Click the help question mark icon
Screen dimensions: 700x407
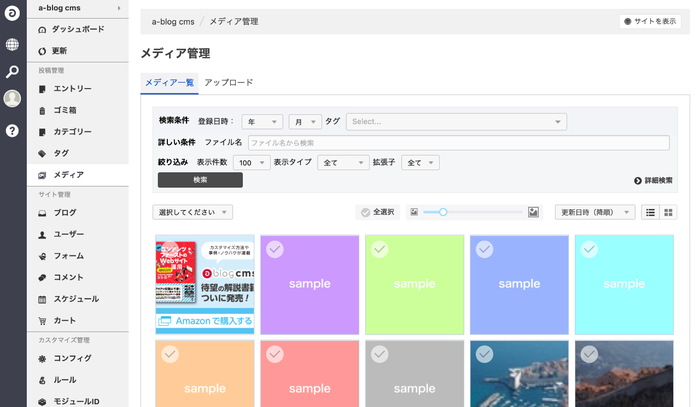(x=12, y=130)
